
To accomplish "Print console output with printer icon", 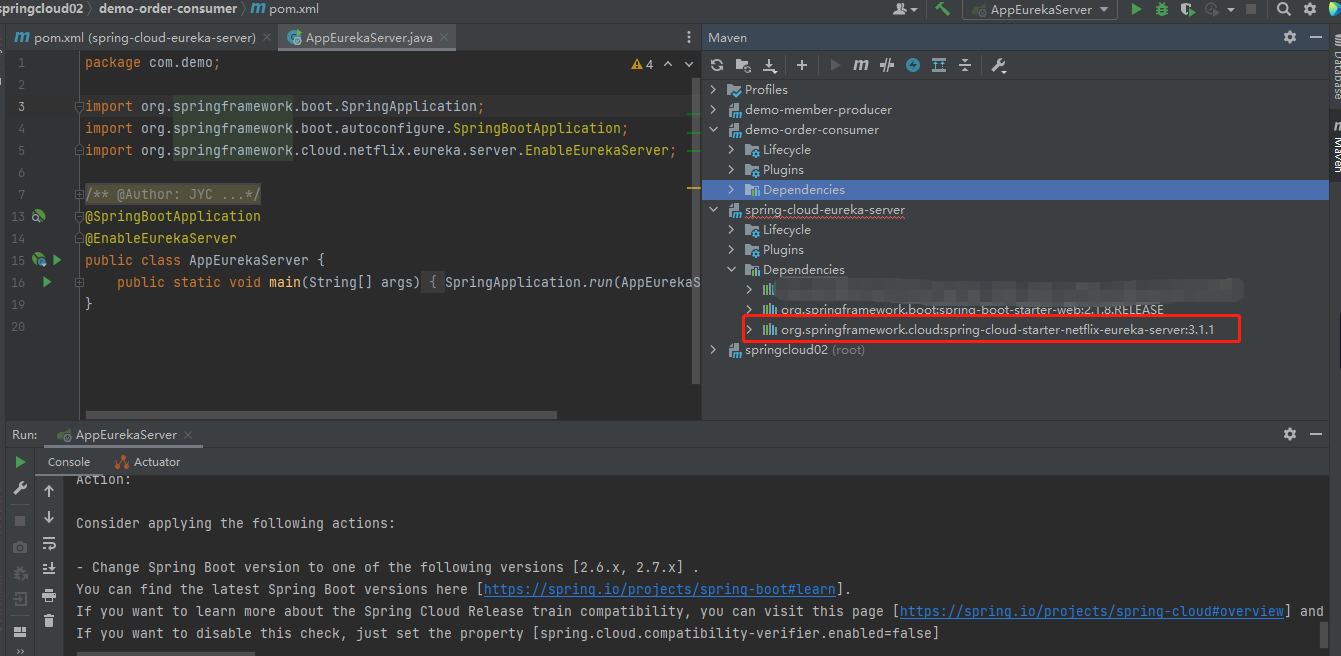I will click(x=49, y=595).
